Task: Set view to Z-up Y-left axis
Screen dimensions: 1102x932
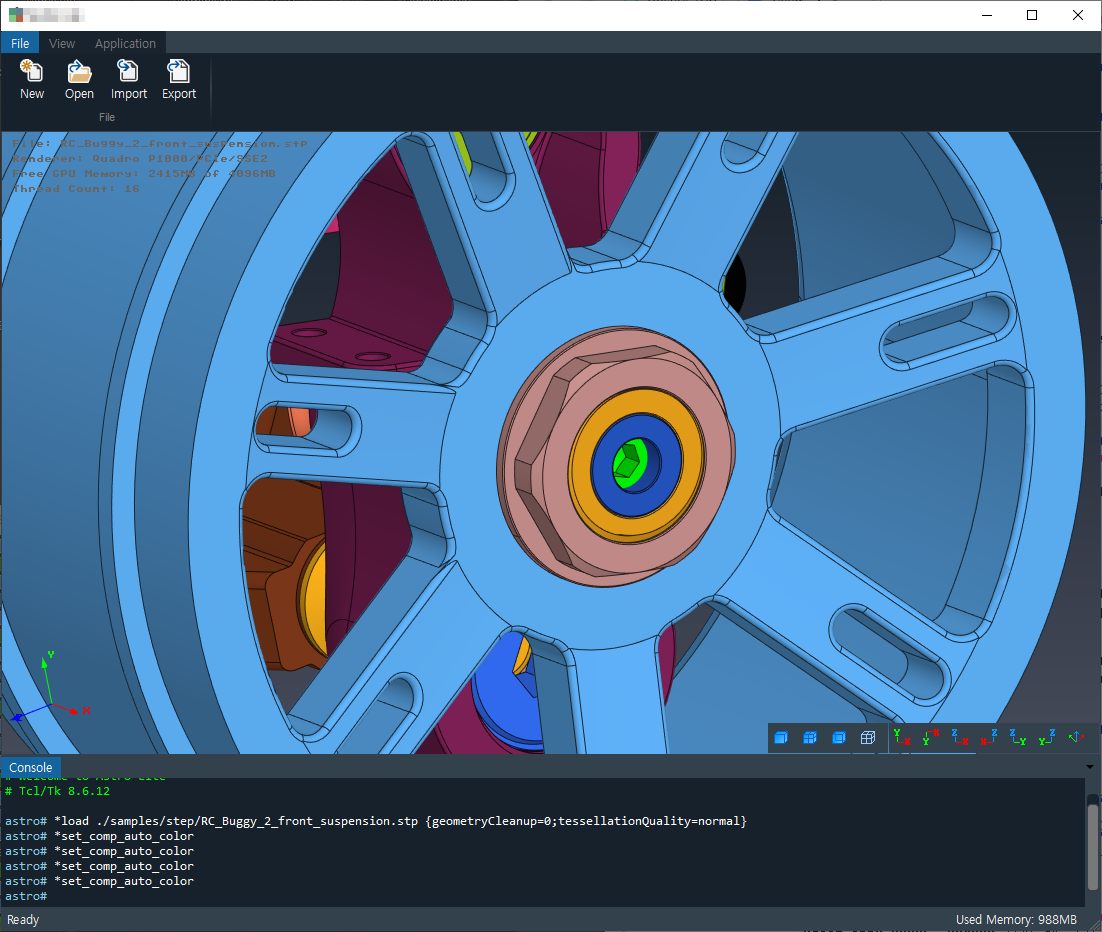Action: point(1046,737)
